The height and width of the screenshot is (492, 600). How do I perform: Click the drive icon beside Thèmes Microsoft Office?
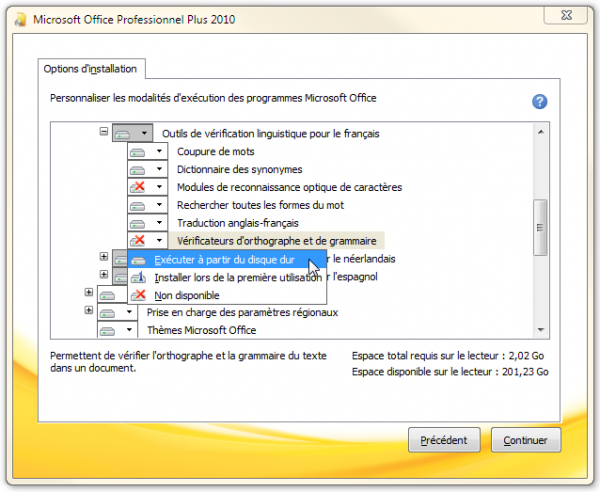click(108, 331)
